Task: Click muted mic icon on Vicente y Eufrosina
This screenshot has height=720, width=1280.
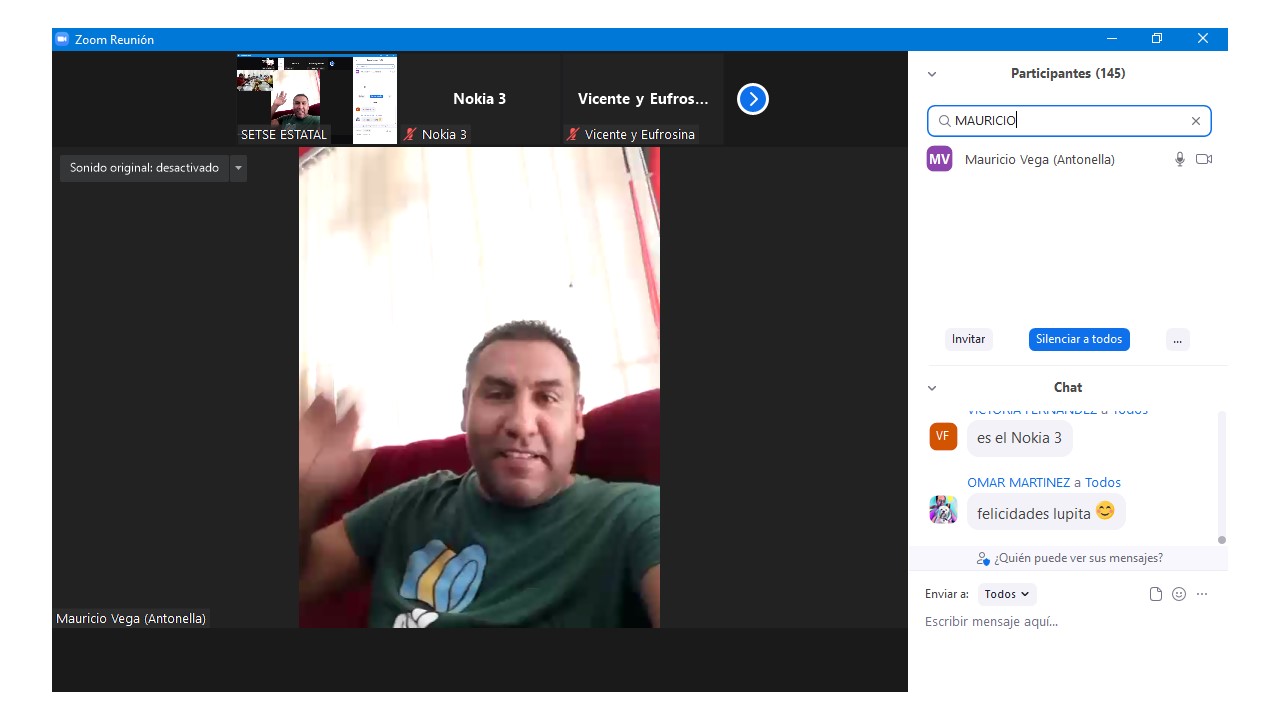Action: point(573,134)
